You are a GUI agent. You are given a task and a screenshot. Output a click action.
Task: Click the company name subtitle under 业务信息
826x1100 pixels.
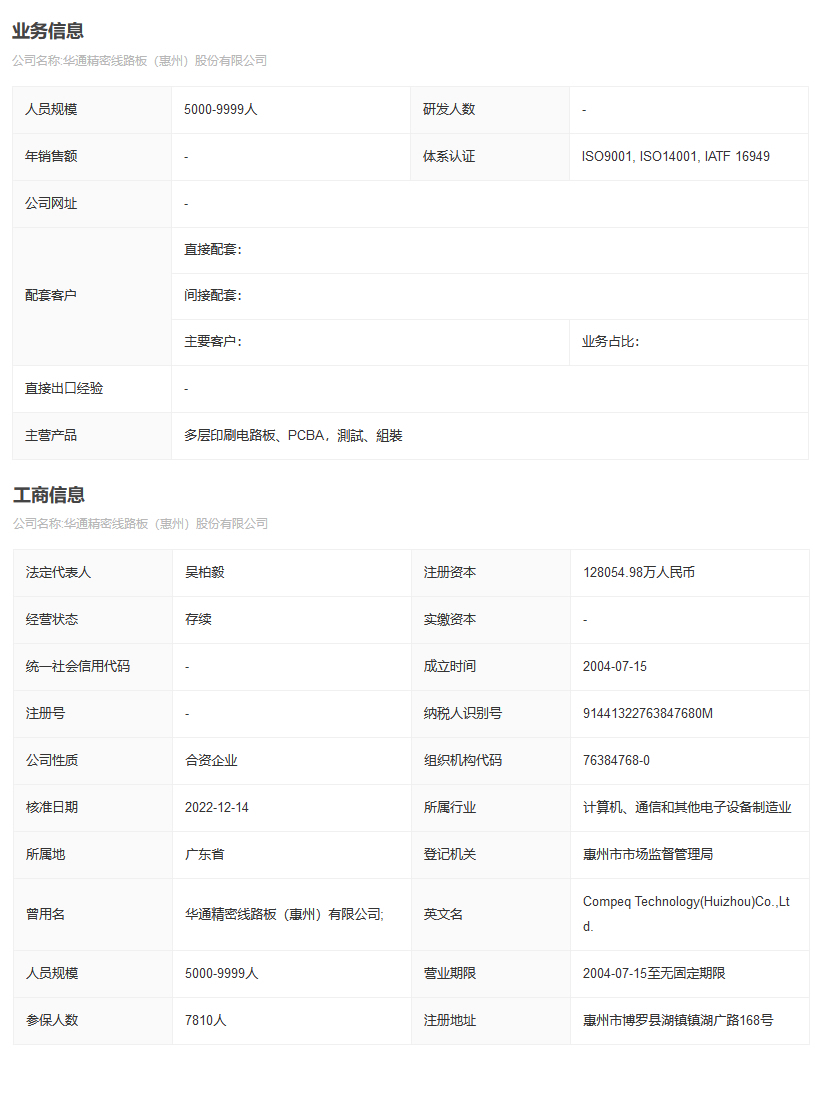tap(140, 61)
